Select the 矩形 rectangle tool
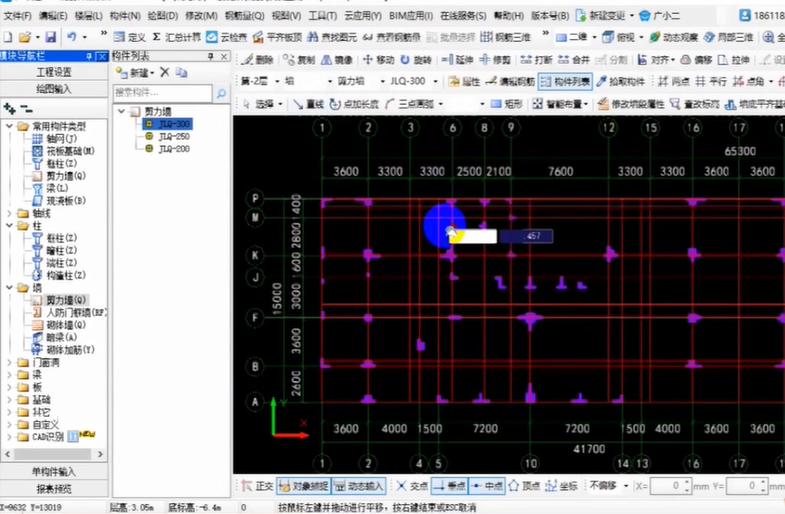The width and height of the screenshot is (785, 514). tap(507, 104)
